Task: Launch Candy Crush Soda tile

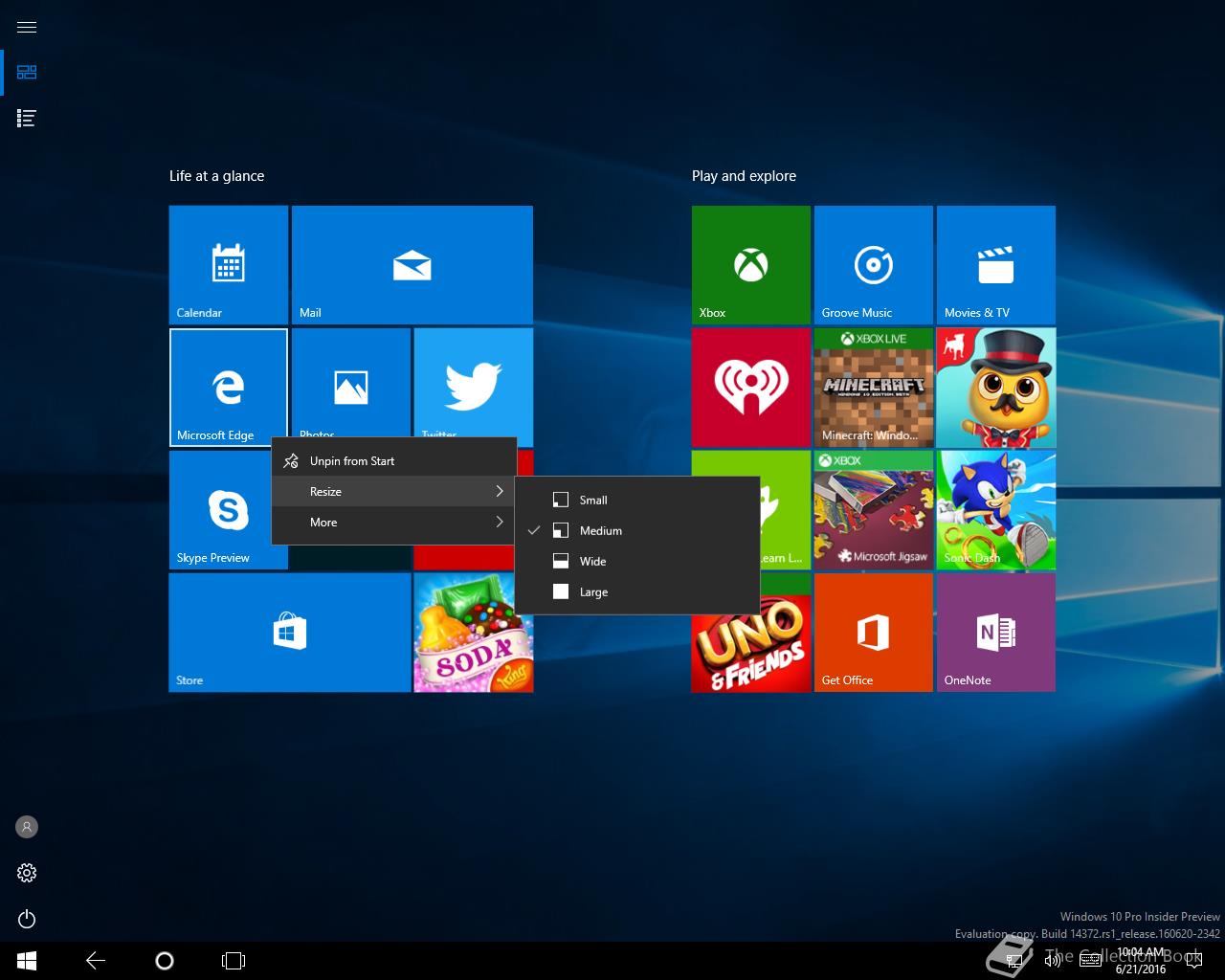Action: click(474, 641)
